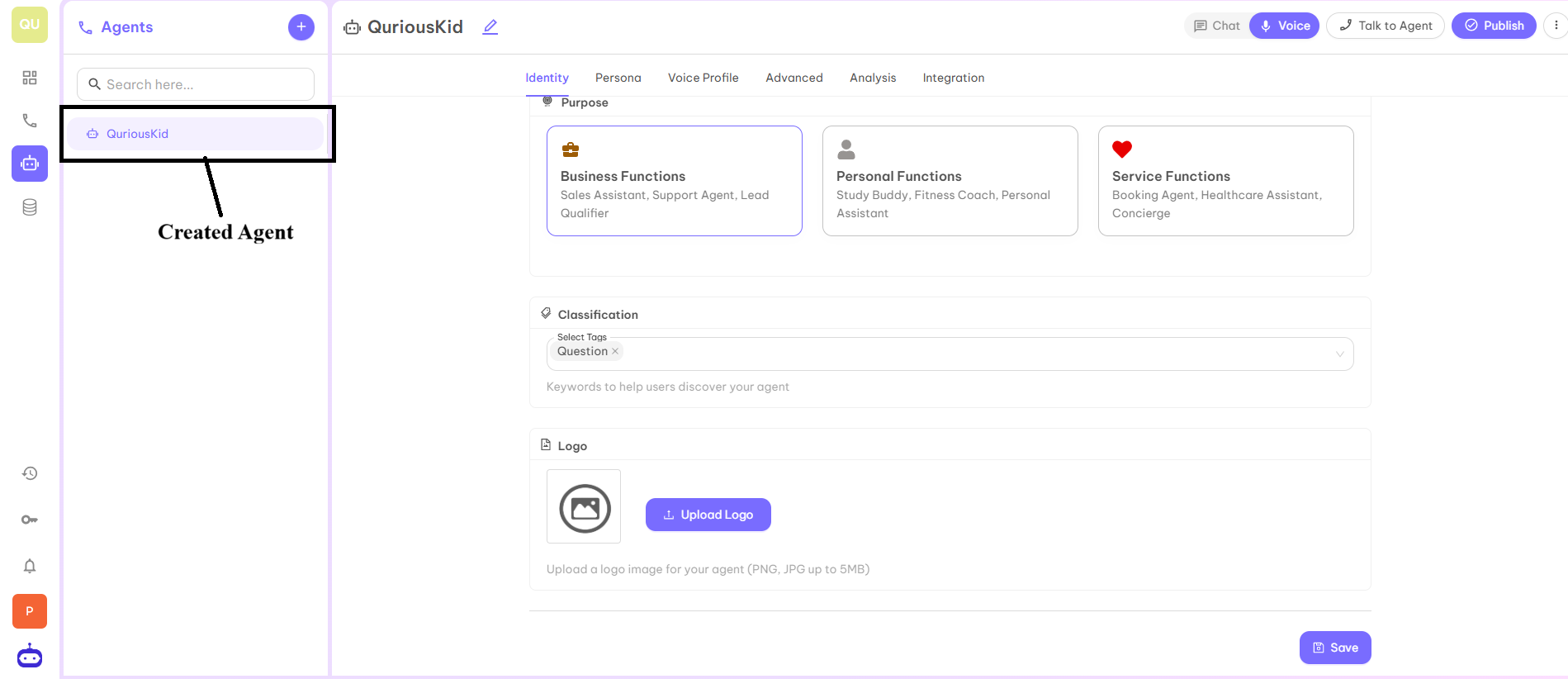
Task: Expand the Select Tags dropdown arrow
Action: pyautogui.click(x=1340, y=354)
